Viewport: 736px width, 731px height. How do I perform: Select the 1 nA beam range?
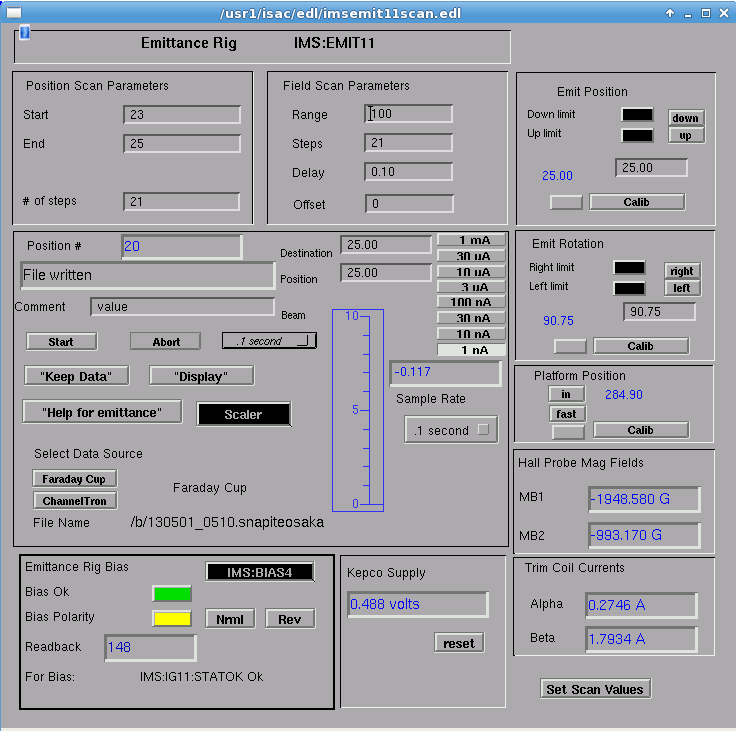coord(471,350)
